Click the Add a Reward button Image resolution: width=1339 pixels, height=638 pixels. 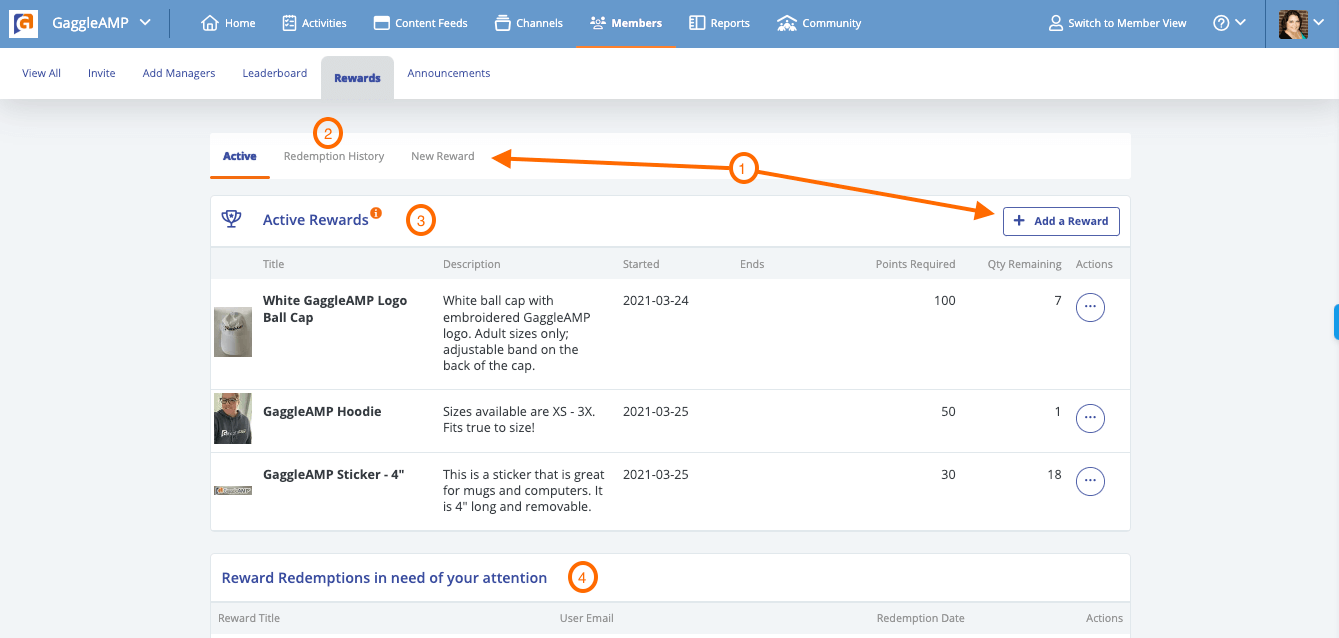pyautogui.click(x=1061, y=221)
